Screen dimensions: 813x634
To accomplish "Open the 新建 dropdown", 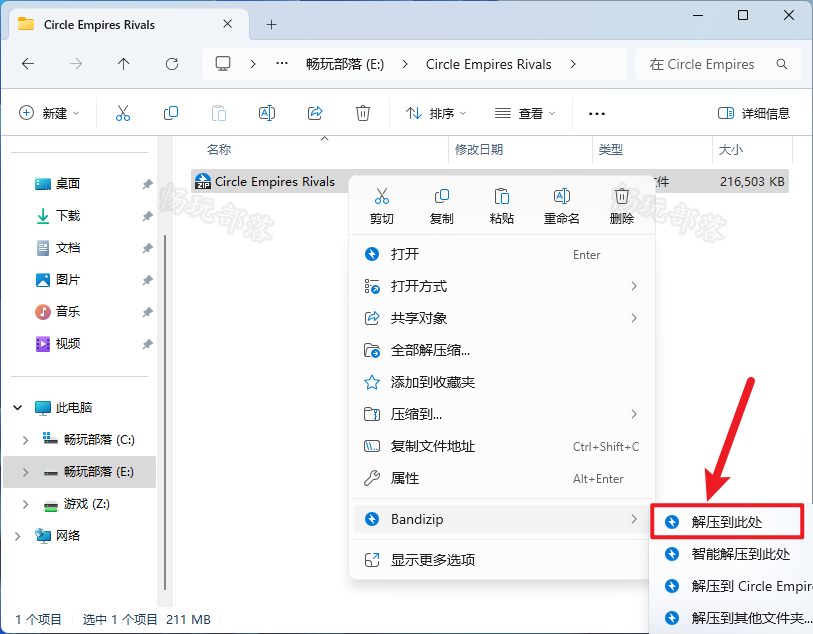I will (x=49, y=113).
